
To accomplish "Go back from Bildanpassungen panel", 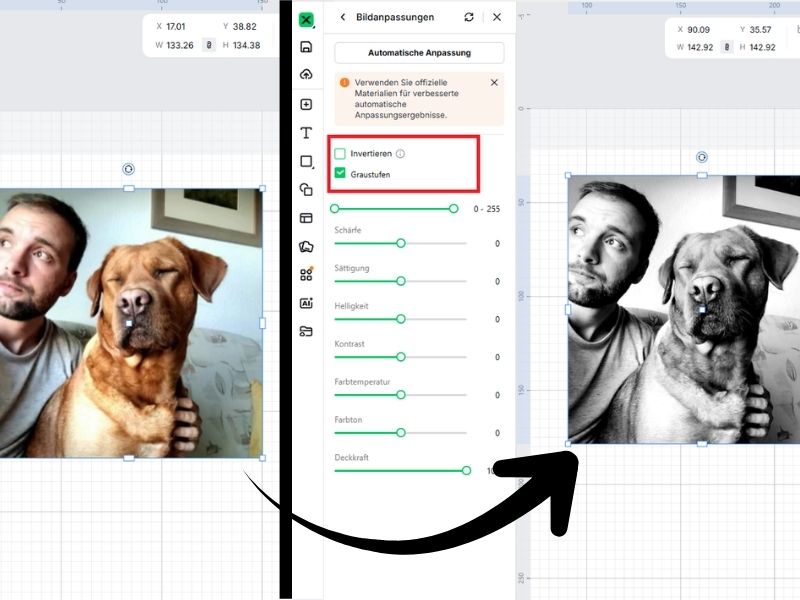I will point(343,17).
